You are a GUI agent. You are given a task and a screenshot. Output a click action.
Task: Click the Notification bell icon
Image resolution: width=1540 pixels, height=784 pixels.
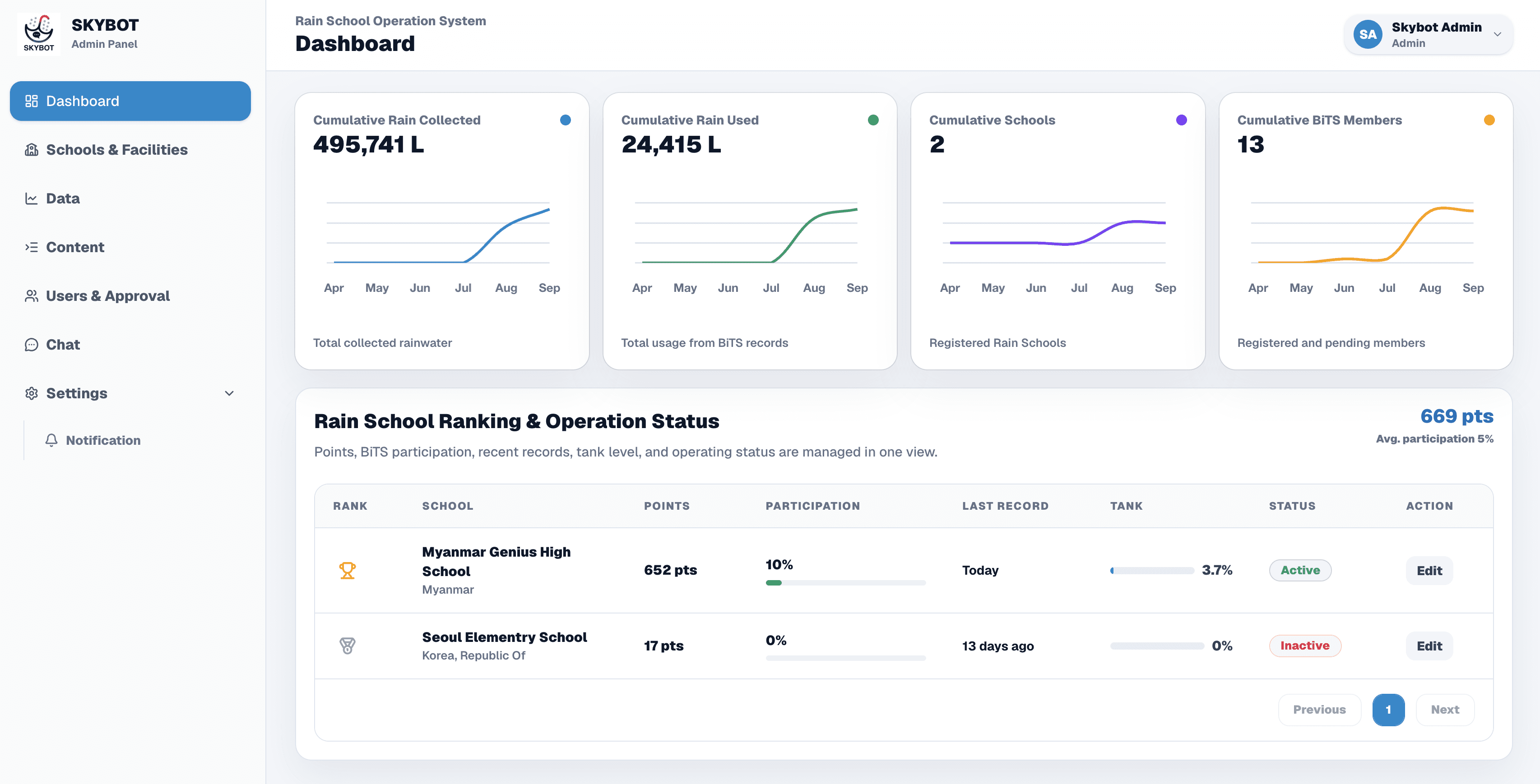pyautogui.click(x=51, y=440)
